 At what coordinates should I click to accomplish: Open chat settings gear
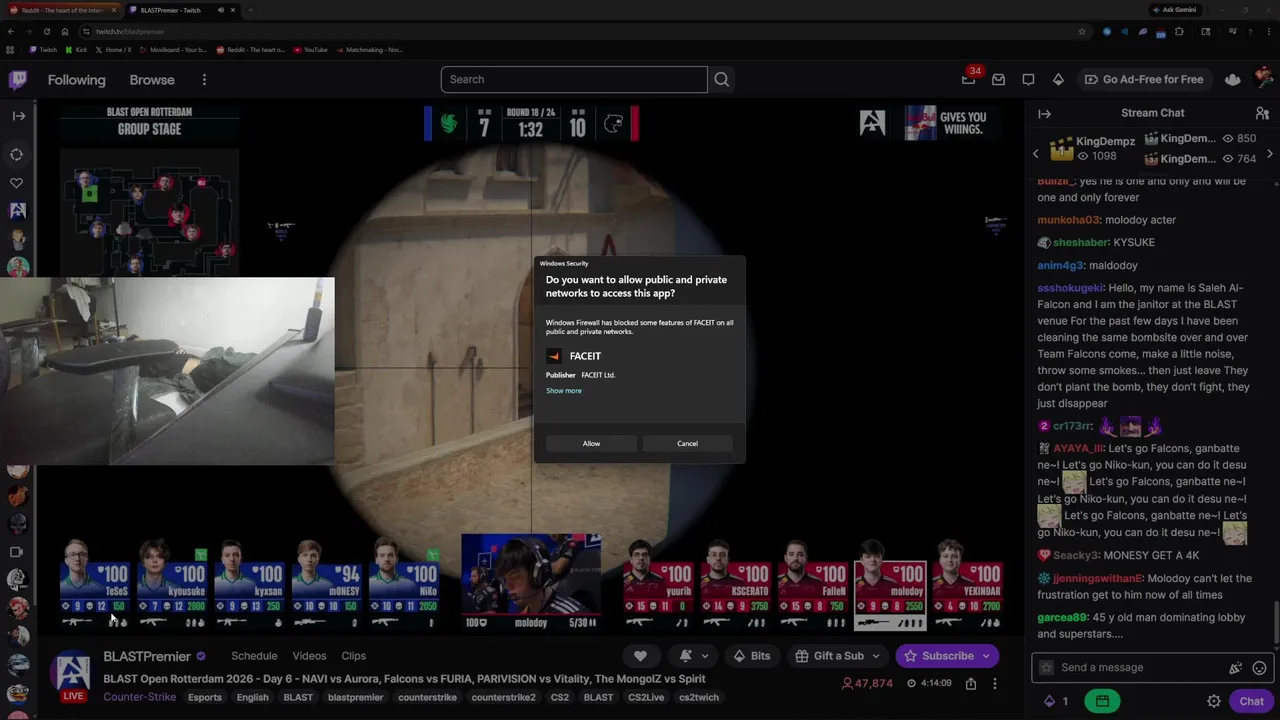[1213, 701]
